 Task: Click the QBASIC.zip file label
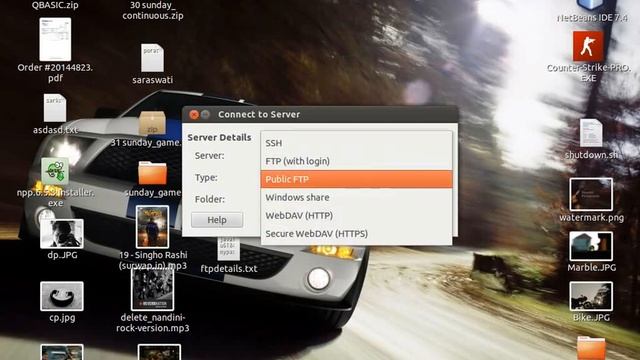pyautogui.click(x=55, y=5)
